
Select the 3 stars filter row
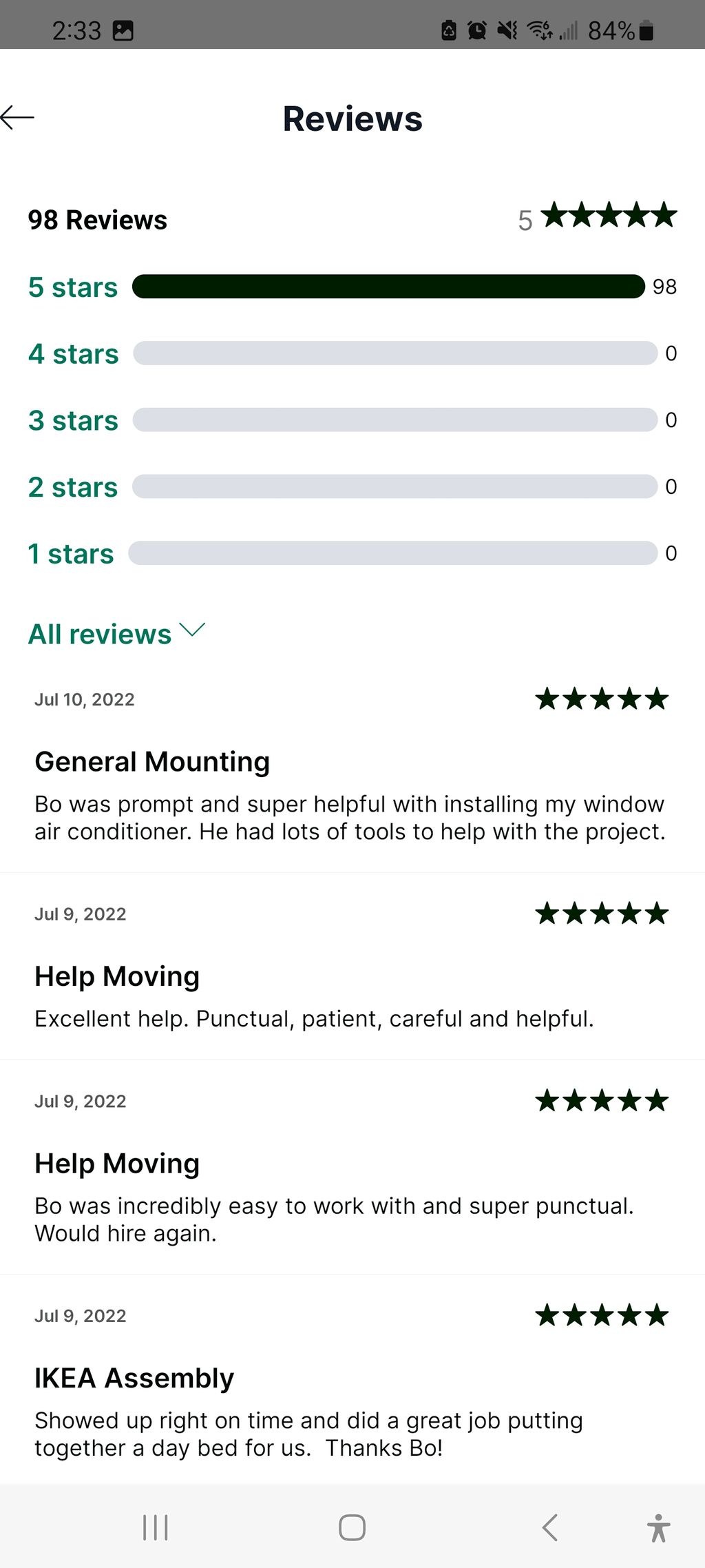coord(73,420)
